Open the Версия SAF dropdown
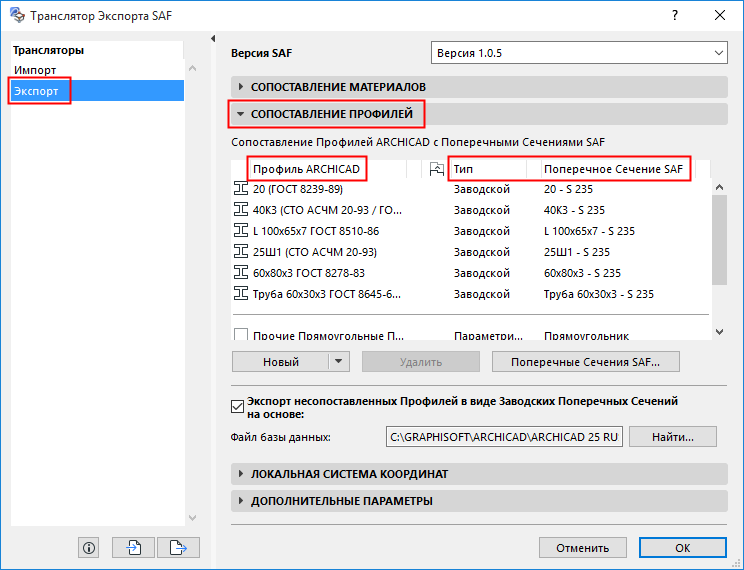The height and width of the screenshot is (570, 744). coord(579,53)
